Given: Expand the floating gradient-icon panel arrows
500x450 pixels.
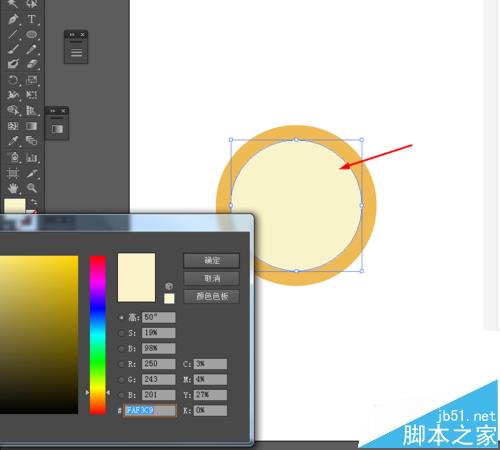Looking at the screenshot, I should [52, 111].
